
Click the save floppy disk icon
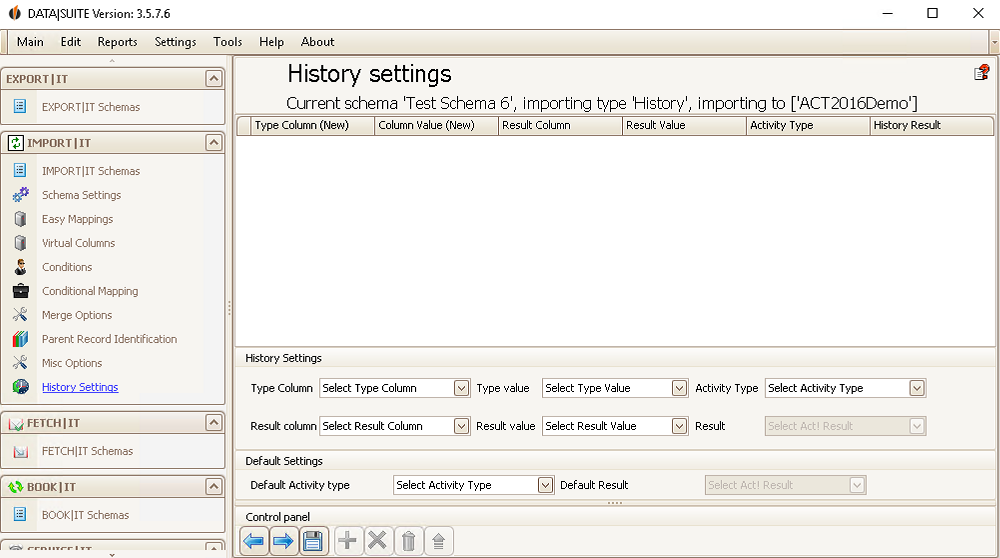[x=312, y=541]
